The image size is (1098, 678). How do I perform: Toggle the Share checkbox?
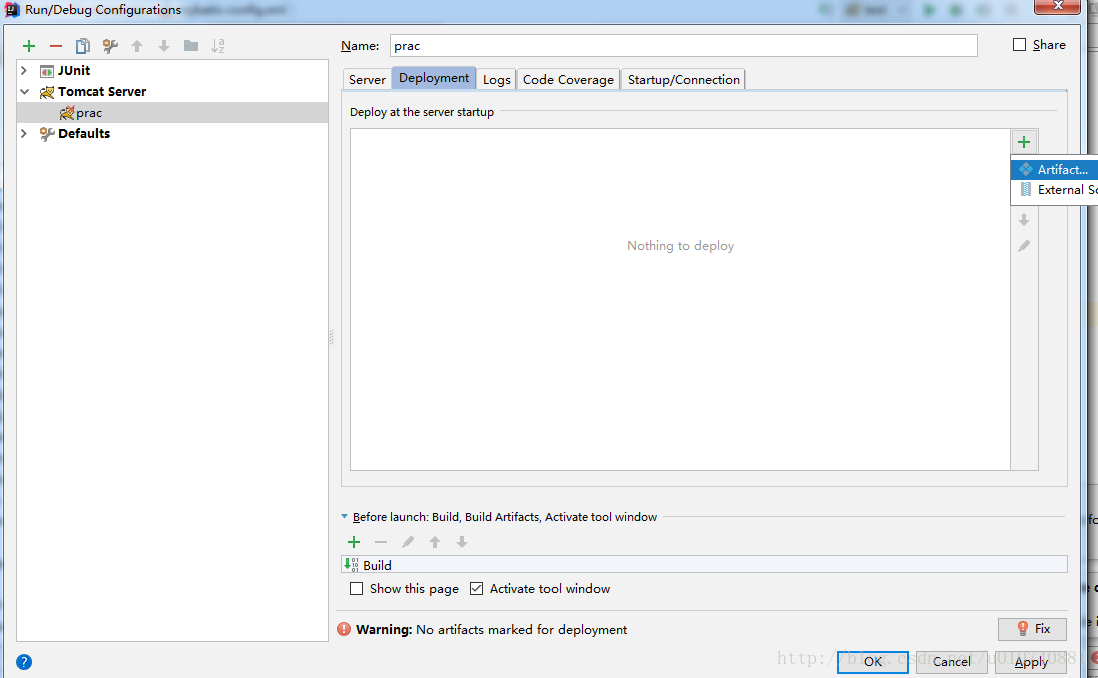pyautogui.click(x=1020, y=45)
